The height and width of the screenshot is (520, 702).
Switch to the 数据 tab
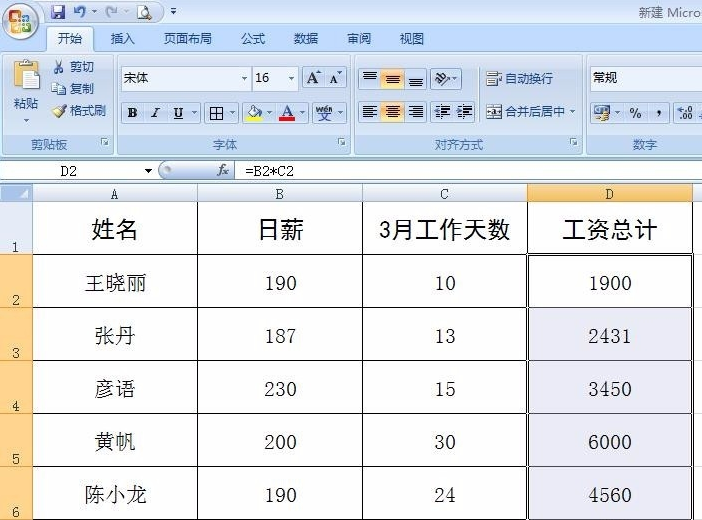click(306, 39)
